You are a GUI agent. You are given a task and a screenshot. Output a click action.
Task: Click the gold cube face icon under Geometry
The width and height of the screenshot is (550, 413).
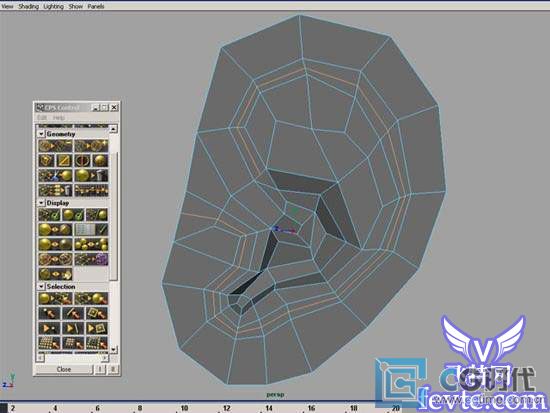pyautogui.click(x=46, y=161)
